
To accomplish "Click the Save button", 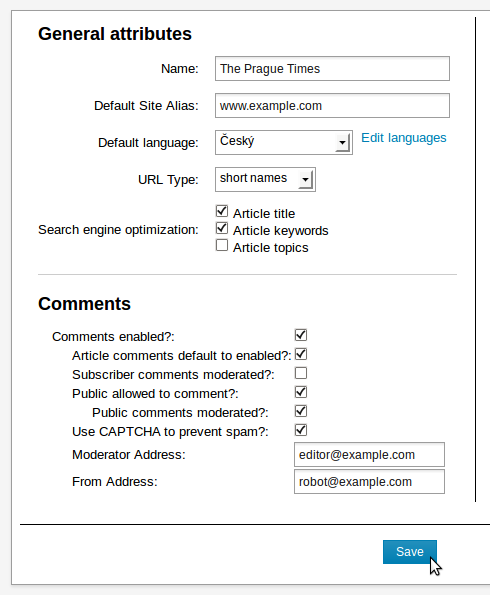I will click(x=410, y=552).
